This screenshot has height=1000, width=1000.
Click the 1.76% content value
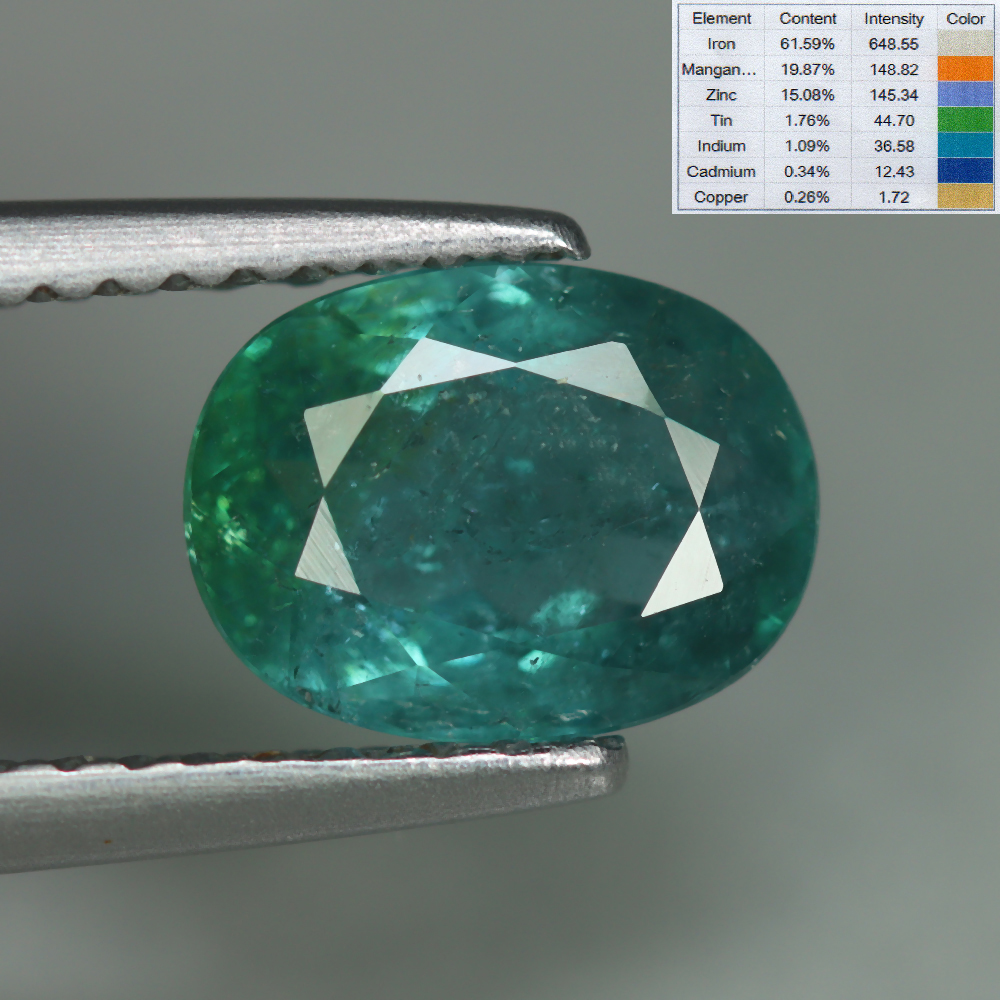pos(807,121)
